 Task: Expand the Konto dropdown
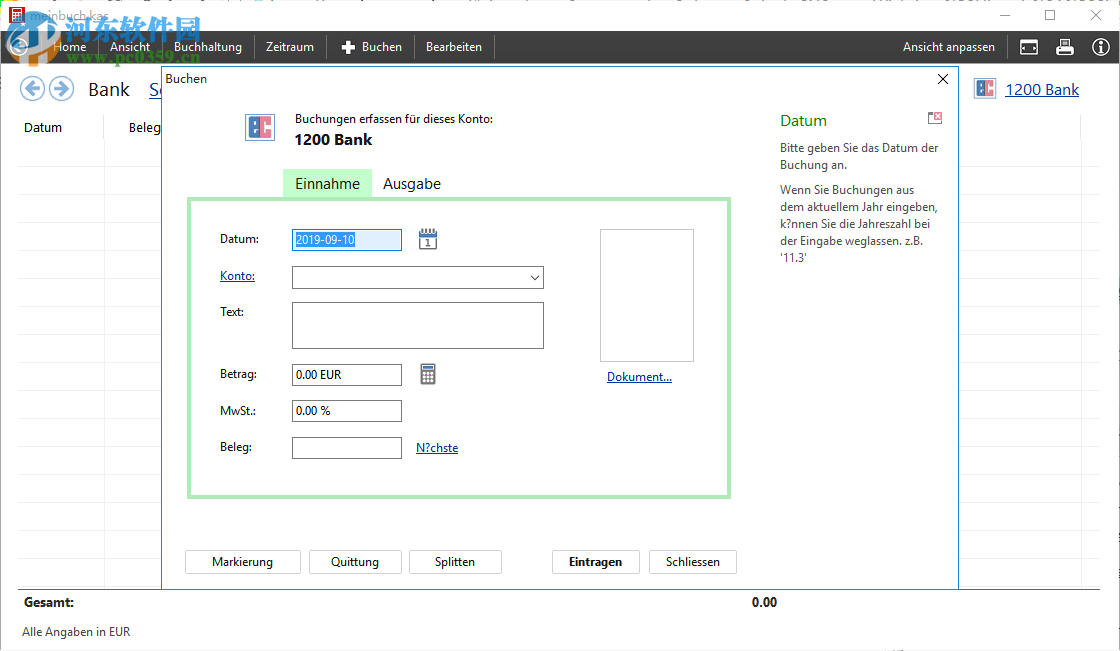pos(534,278)
